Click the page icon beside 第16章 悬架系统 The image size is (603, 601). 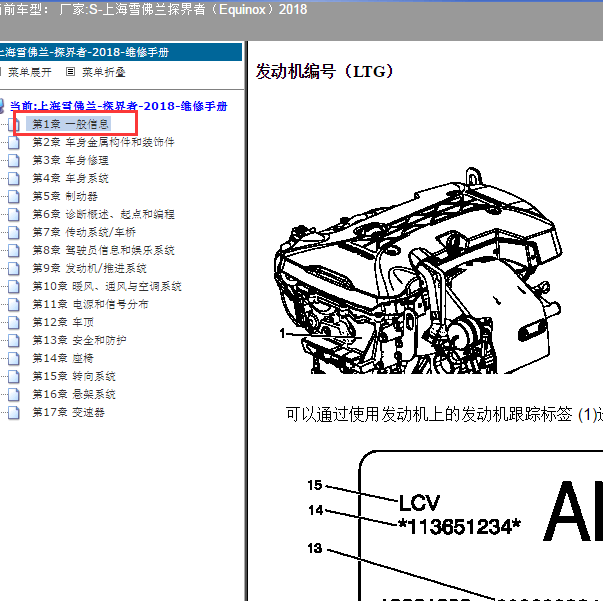pos(14,395)
